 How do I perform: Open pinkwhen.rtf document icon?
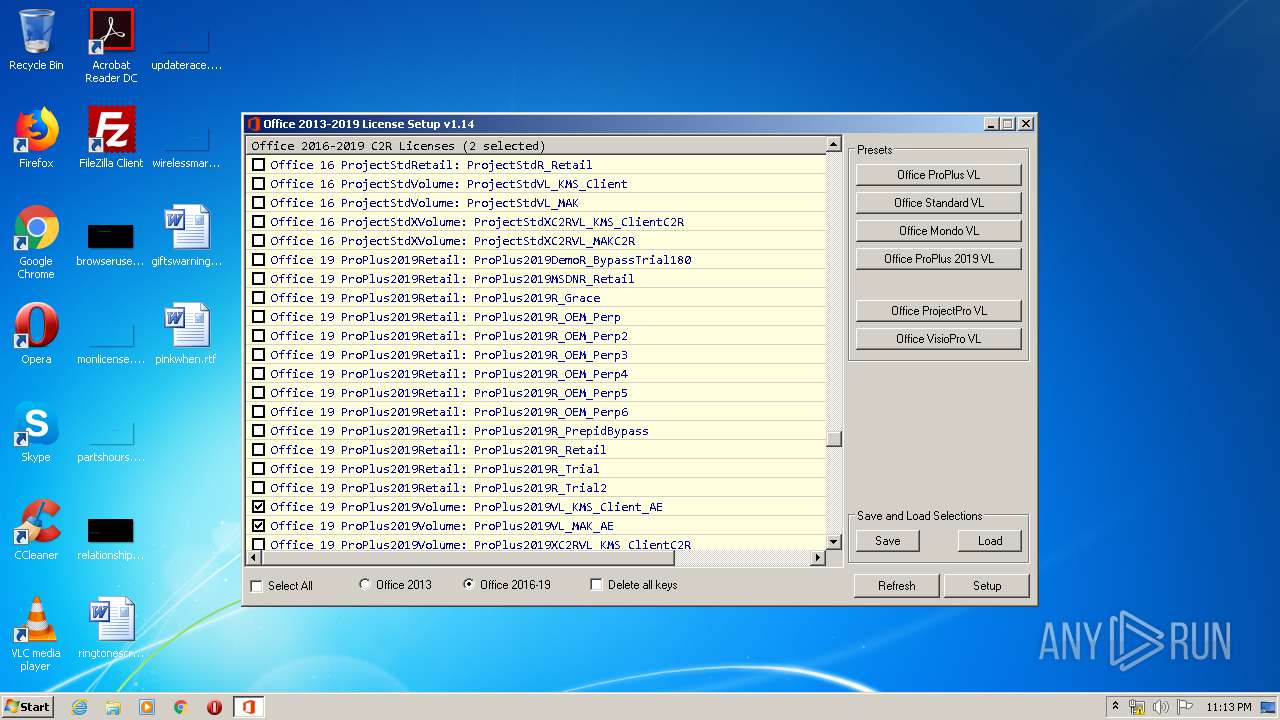pos(186,334)
